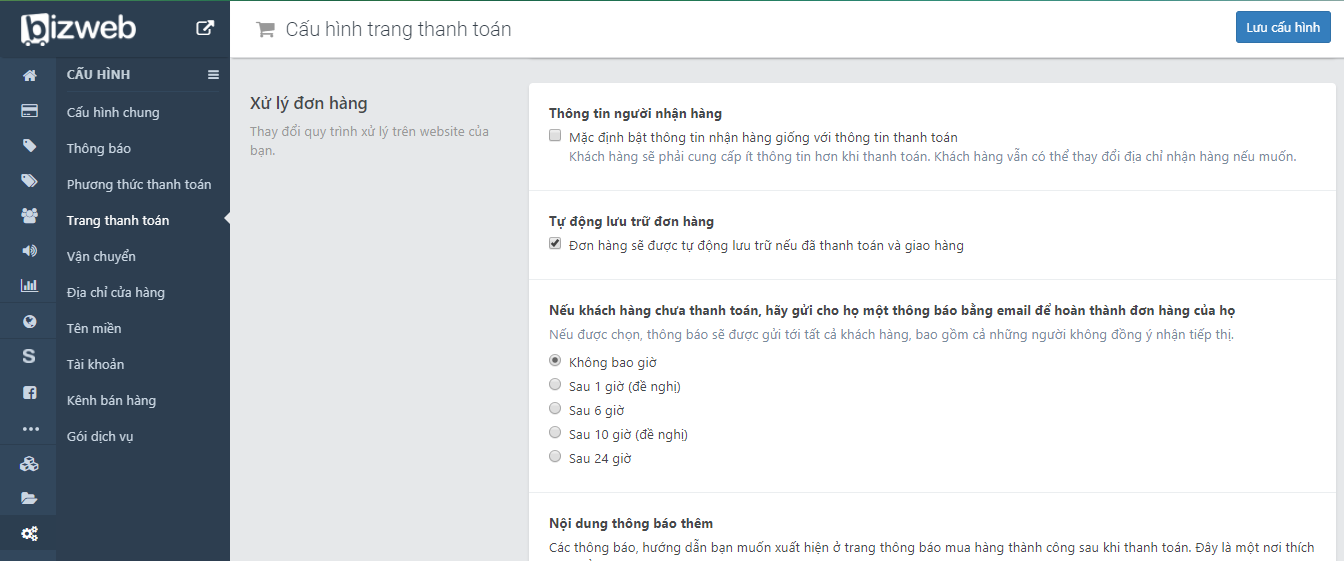The height and width of the screenshot is (561, 1344).
Task: Open the credit card orders icon
Action: tap(29, 110)
